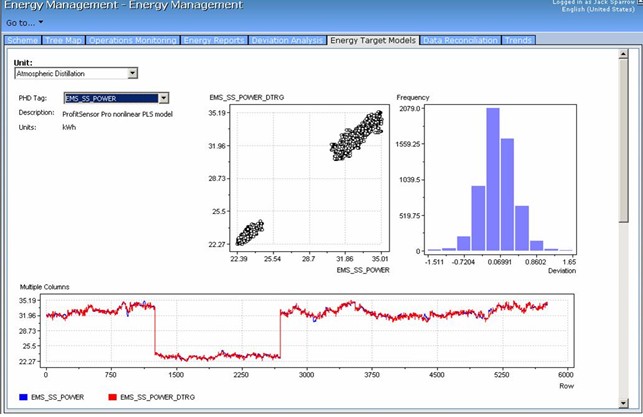Viewport: 643px width, 417px height.
Task: Click the scroll up arrow
Action: point(623,54)
